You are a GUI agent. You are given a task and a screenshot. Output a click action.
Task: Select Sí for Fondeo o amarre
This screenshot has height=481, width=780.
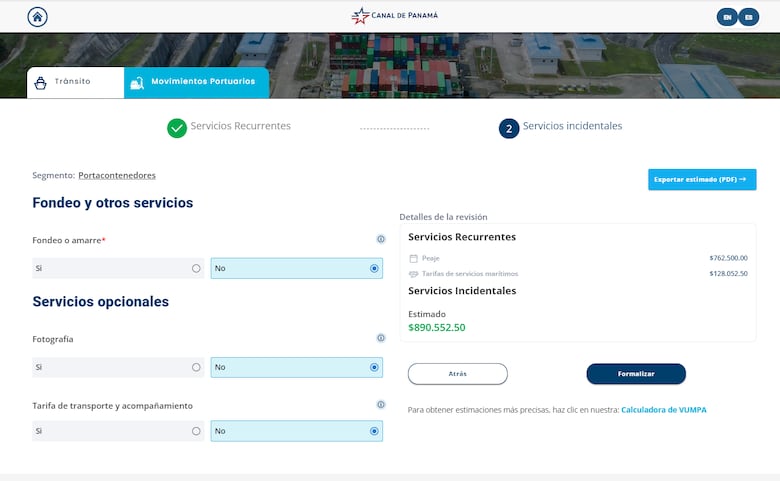[x=196, y=268]
